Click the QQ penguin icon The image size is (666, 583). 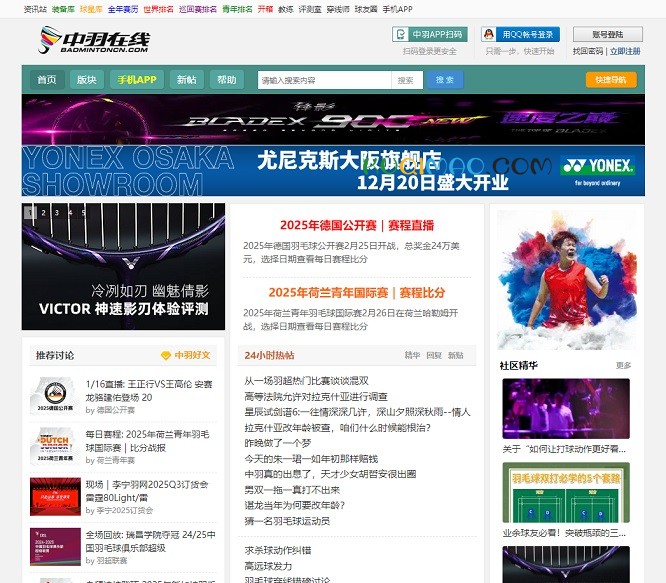pos(489,34)
